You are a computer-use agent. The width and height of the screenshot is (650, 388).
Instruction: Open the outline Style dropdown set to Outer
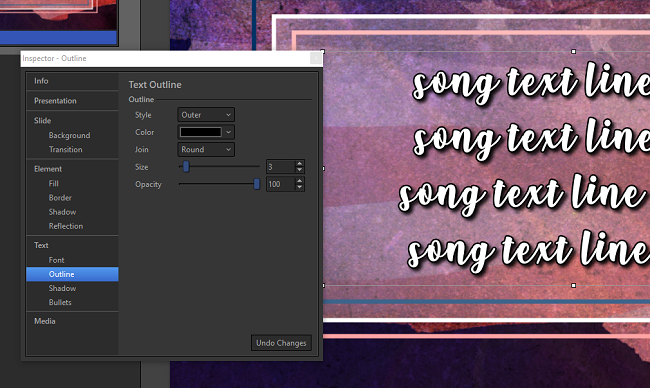coord(206,115)
